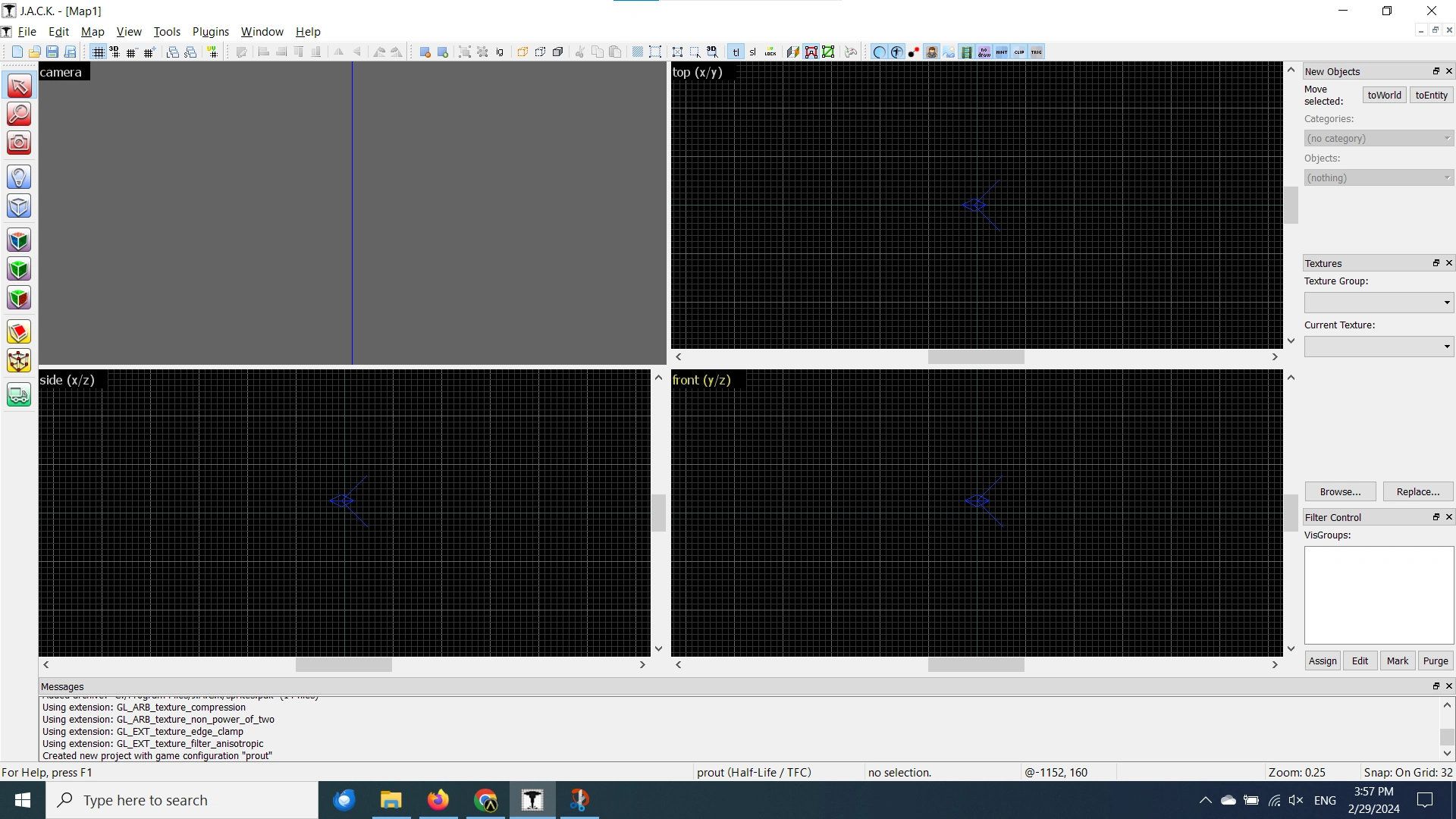Open the Map menu
Image resolution: width=1456 pixels, height=819 pixels.
(93, 31)
